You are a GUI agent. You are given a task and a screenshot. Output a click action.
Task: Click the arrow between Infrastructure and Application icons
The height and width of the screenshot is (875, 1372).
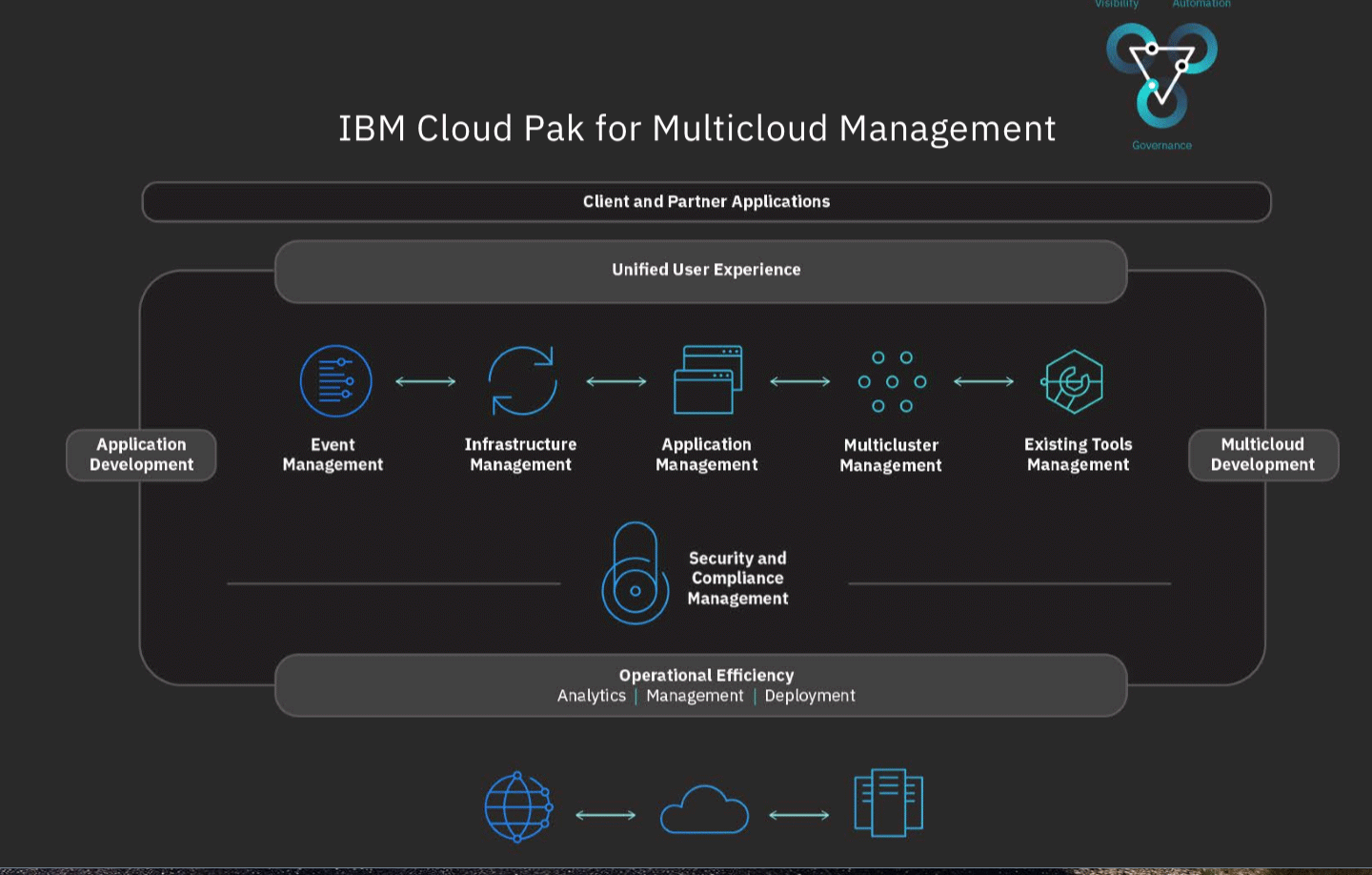[x=616, y=381]
